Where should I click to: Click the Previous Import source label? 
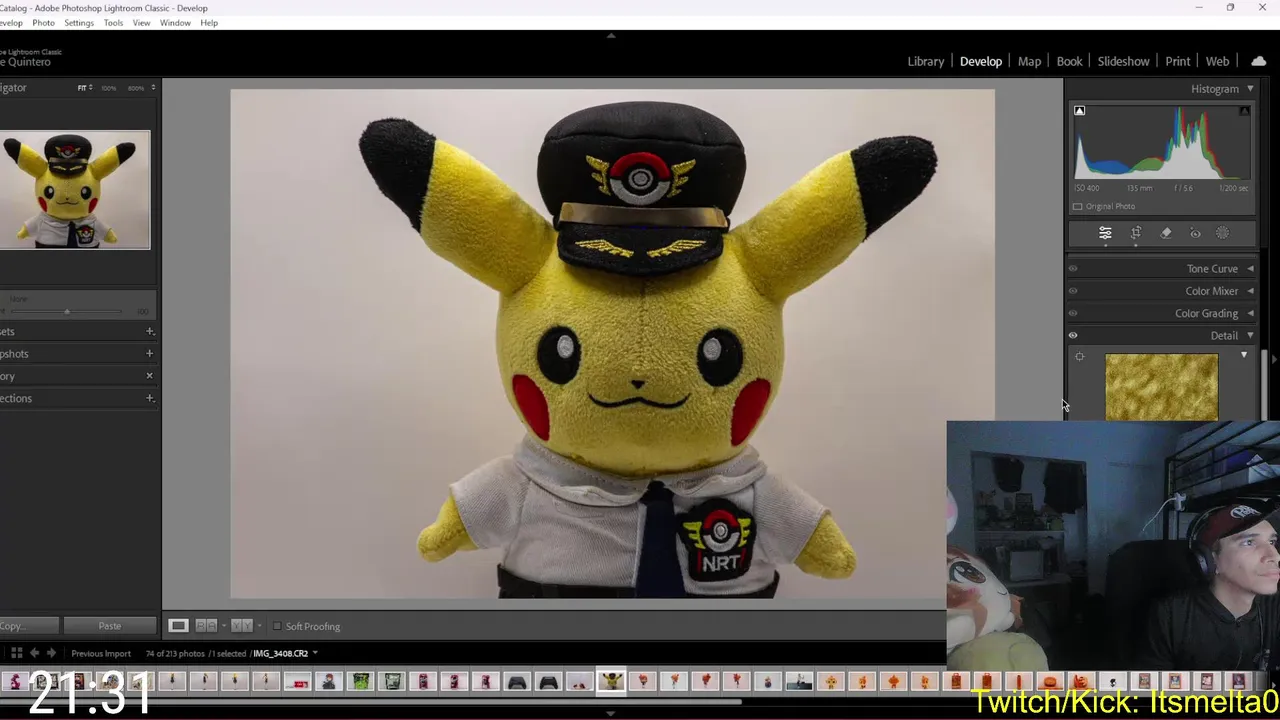point(101,653)
